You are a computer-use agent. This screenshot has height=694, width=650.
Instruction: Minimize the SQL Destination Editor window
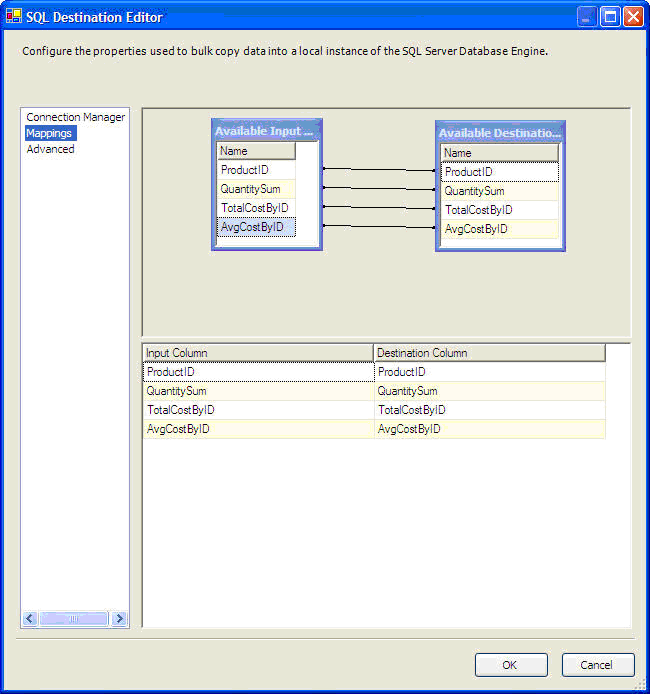click(587, 17)
